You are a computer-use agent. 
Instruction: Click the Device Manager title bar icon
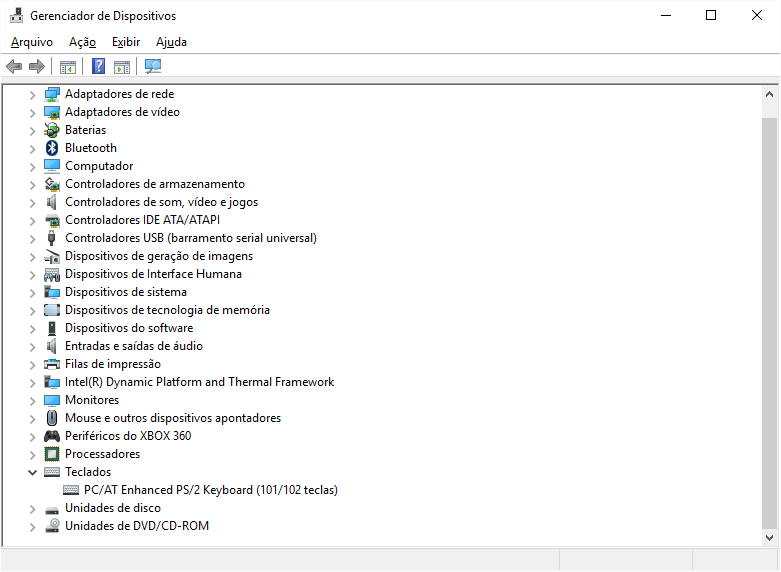pos(17,16)
